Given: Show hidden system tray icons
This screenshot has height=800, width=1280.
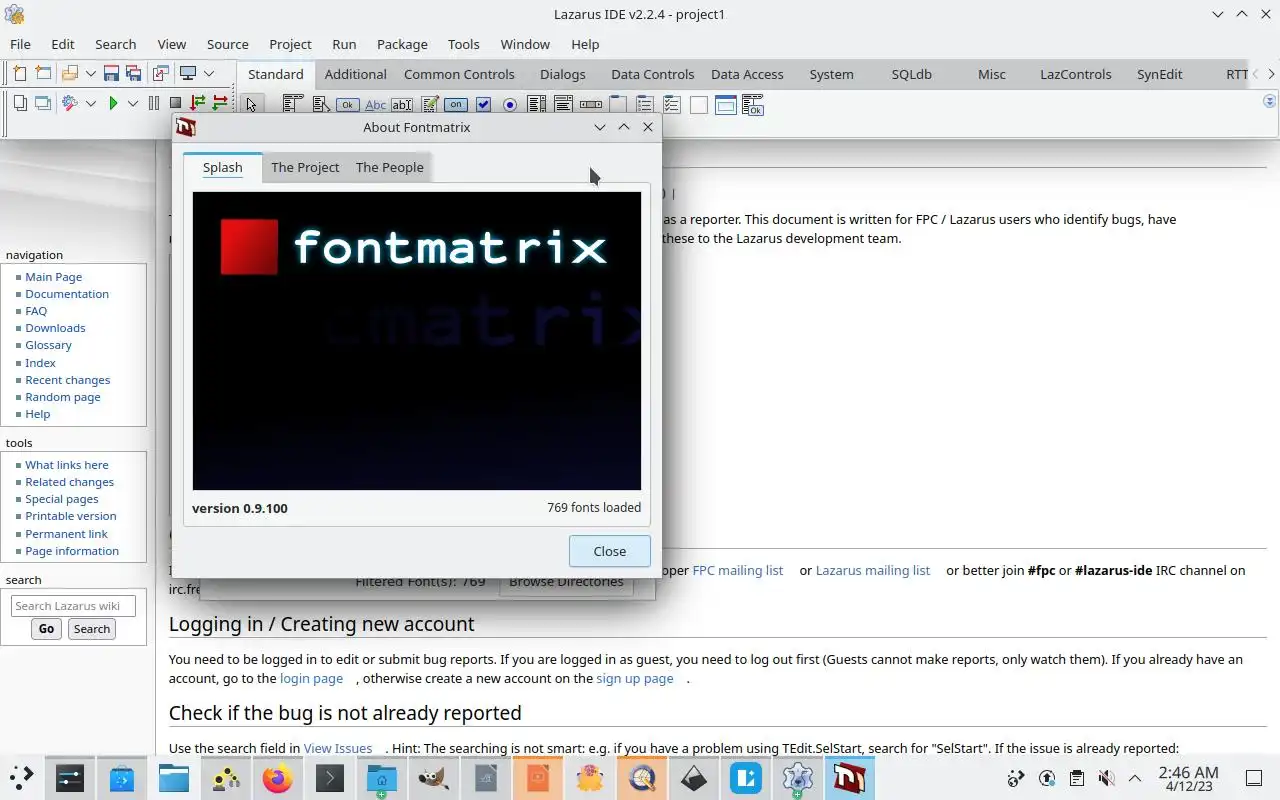Looking at the screenshot, I should coord(1135,778).
